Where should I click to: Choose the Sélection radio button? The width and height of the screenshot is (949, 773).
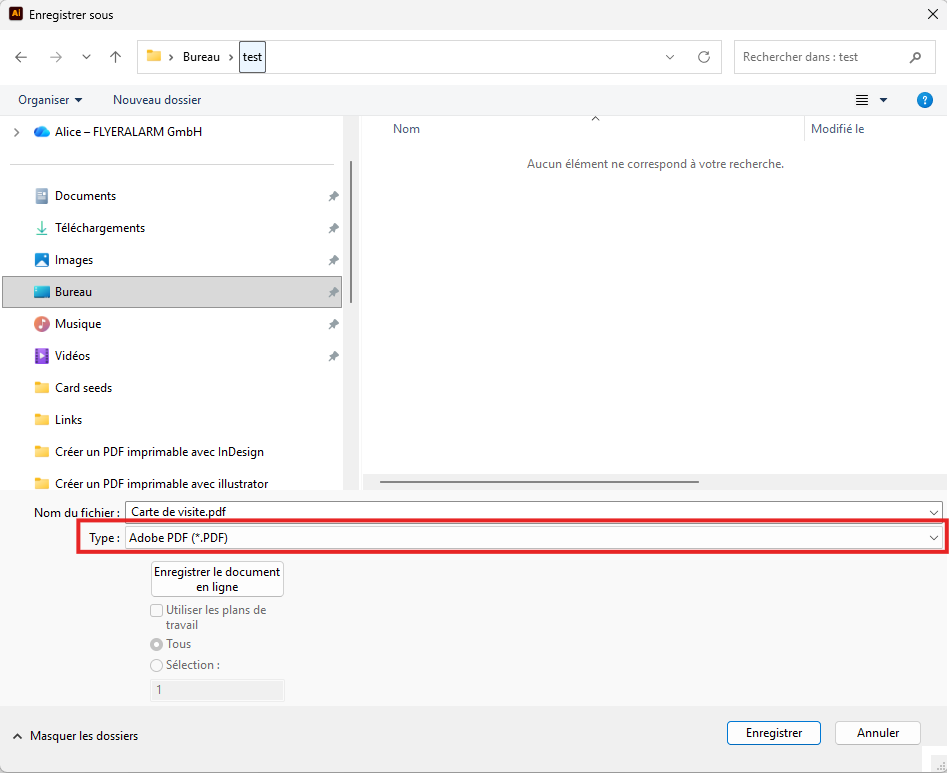coord(157,665)
